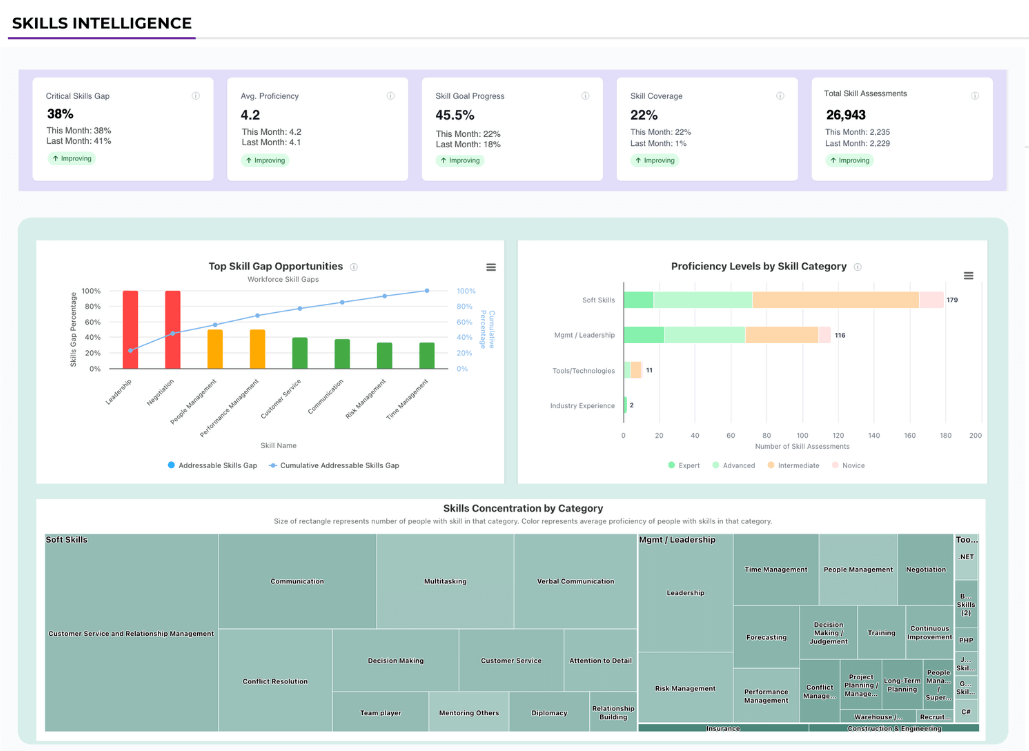Click the info icon beside Proficiency Levels title
Viewport: 1029px width, 751px height.
pyautogui.click(x=860, y=266)
